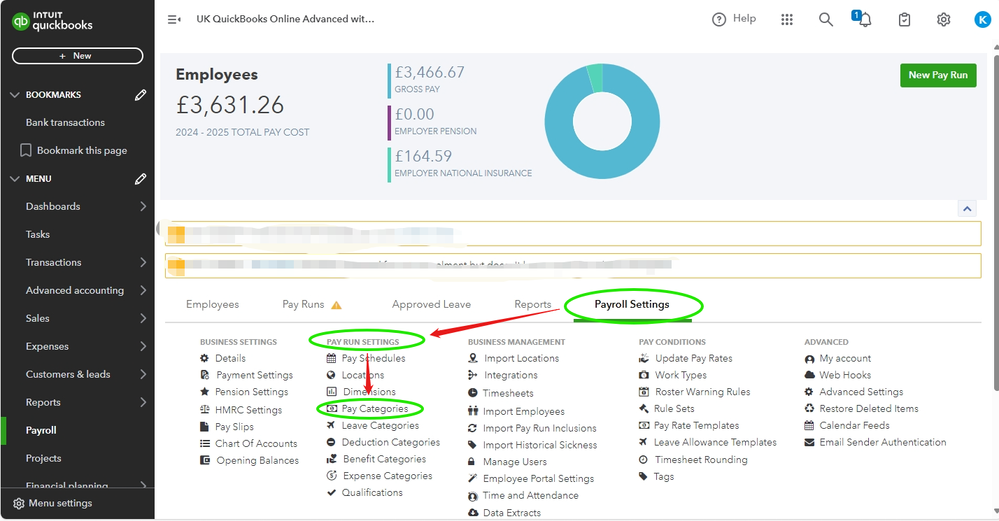This screenshot has height=521, width=999.
Task: Click the Help question mark icon
Action: point(719,20)
